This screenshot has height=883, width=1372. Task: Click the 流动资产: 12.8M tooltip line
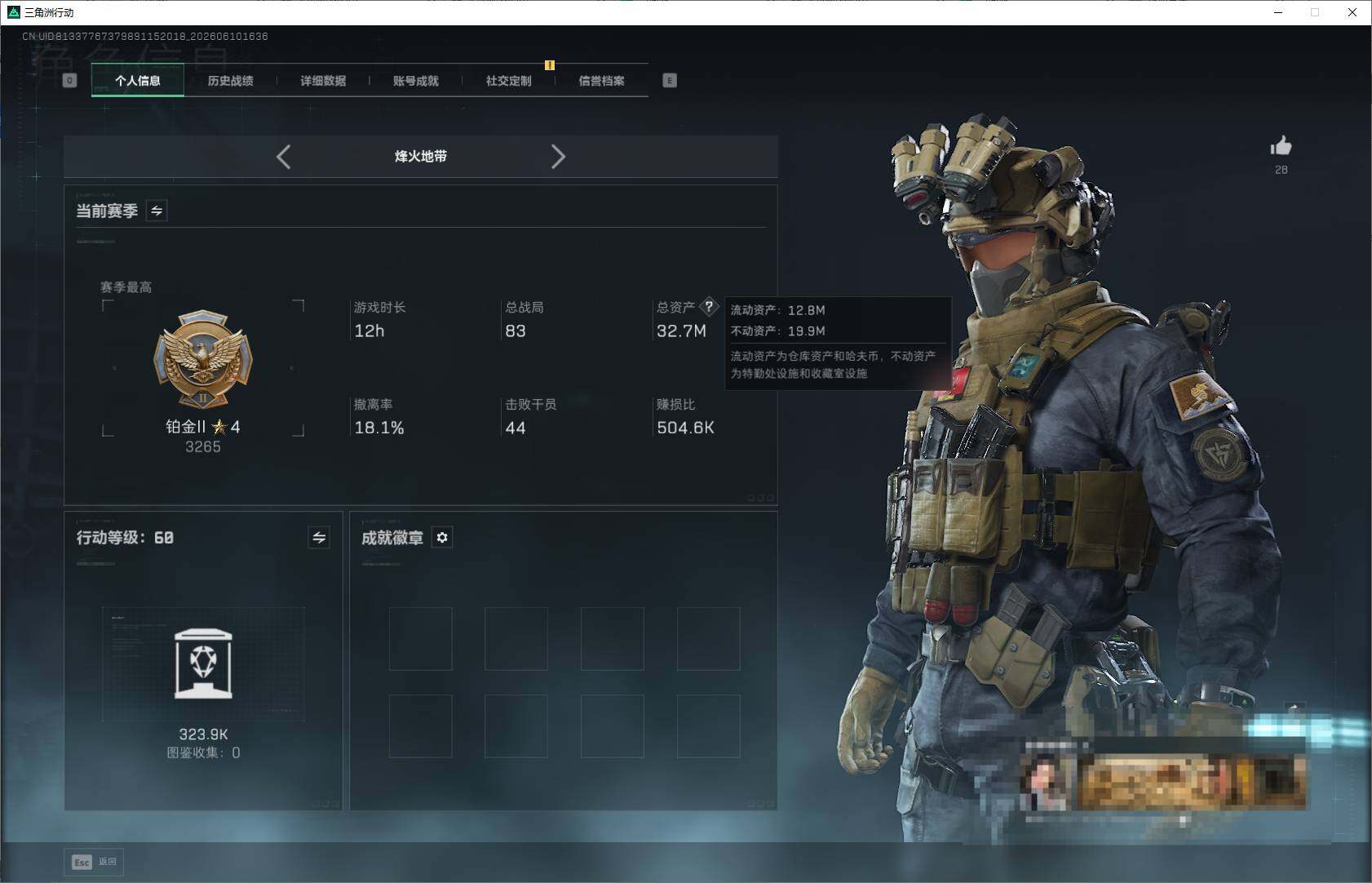(x=777, y=310)
